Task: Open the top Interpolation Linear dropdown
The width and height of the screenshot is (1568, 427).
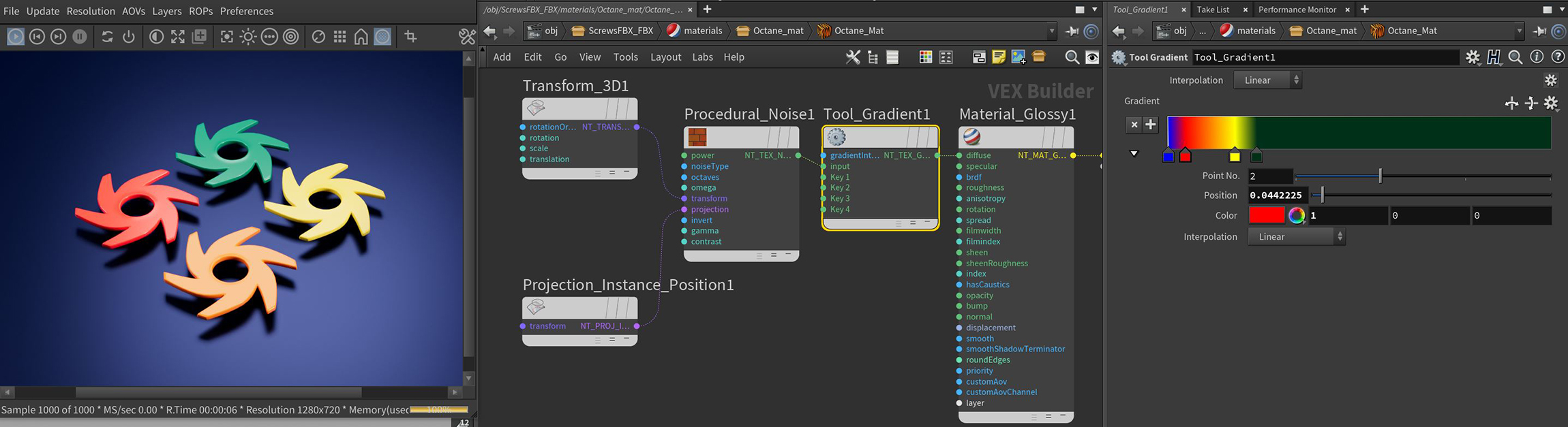Action: point(1267,80)
